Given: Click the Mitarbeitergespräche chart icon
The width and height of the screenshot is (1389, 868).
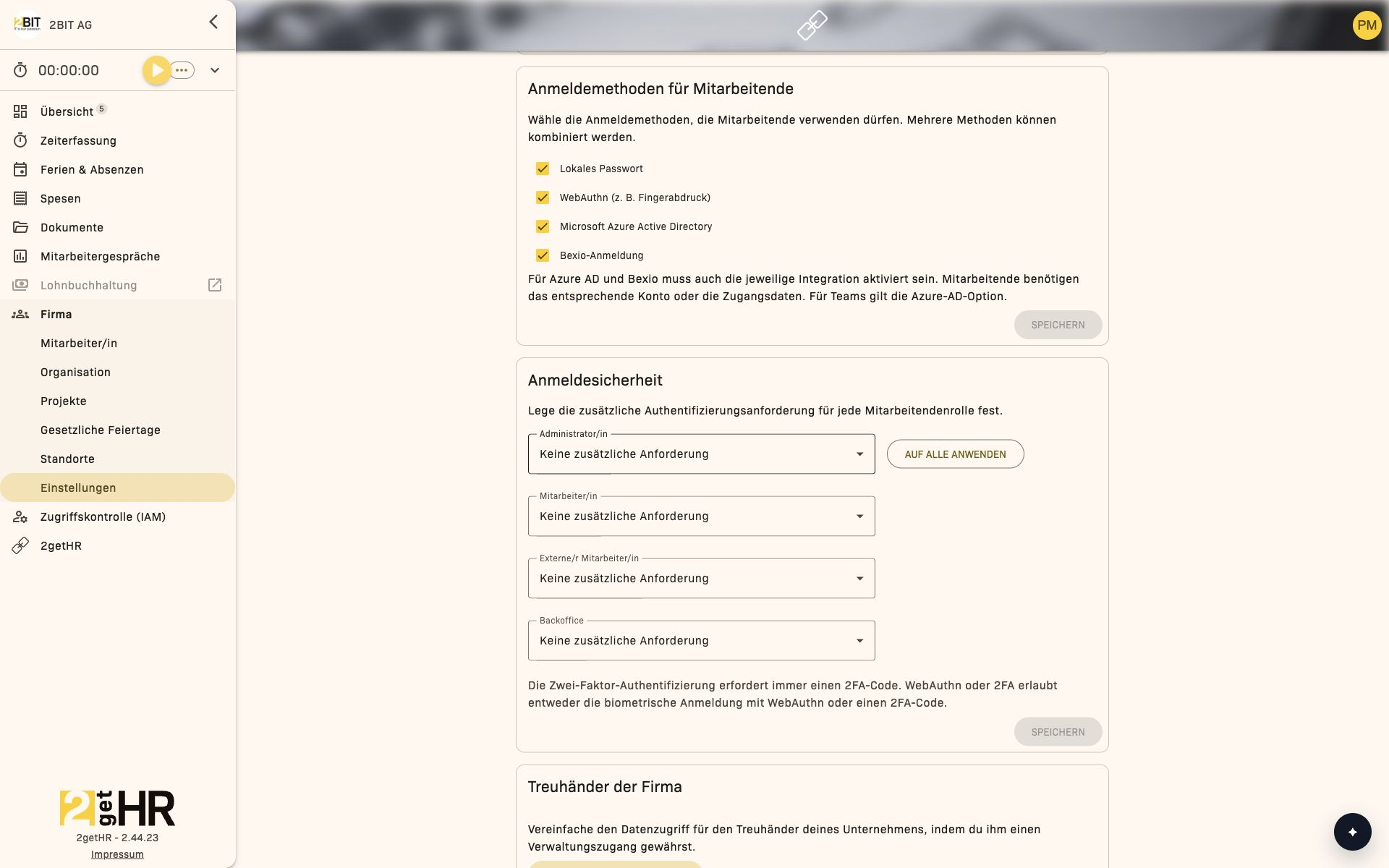Looking at the screenshot, I should [x=20, y=256].
